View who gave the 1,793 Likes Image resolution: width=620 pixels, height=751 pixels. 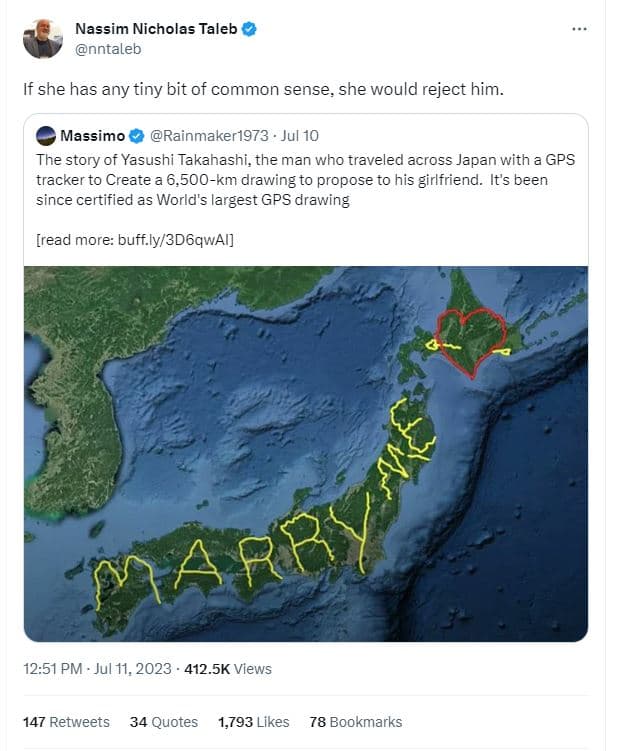253,721
